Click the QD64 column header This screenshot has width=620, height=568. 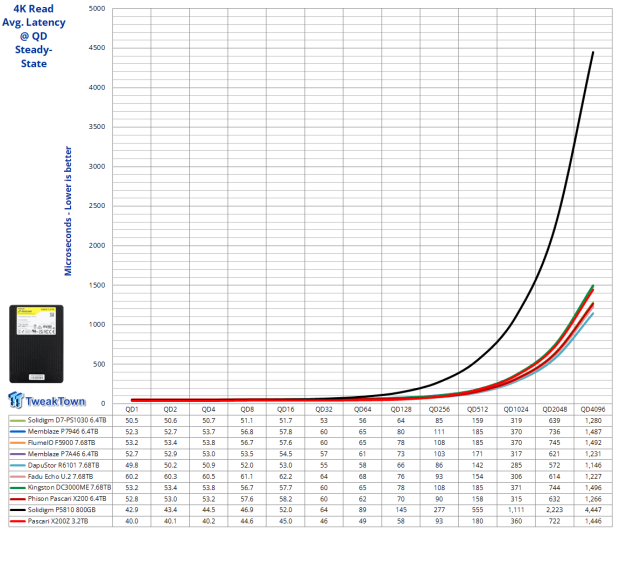coord(363,409)
